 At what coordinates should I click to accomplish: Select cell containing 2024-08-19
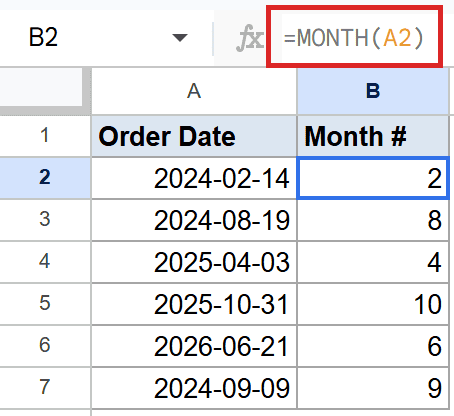point(194,220)
